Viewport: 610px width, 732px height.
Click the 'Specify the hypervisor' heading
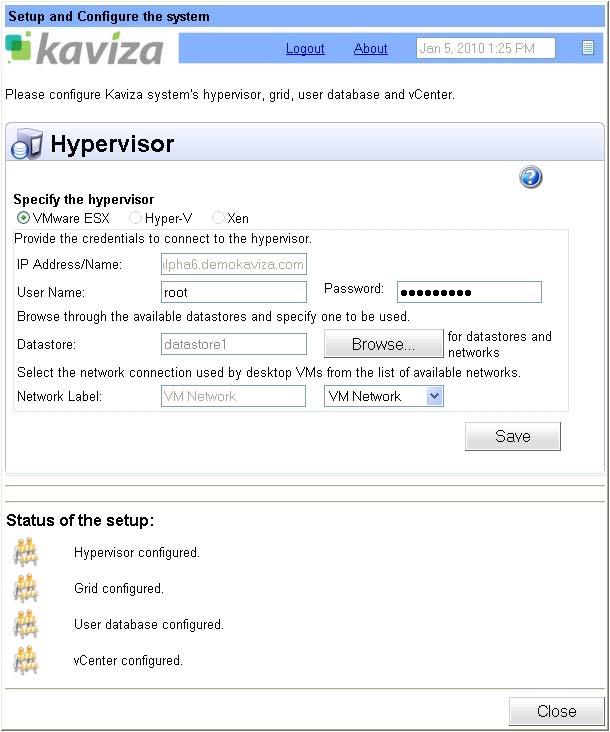84,200
